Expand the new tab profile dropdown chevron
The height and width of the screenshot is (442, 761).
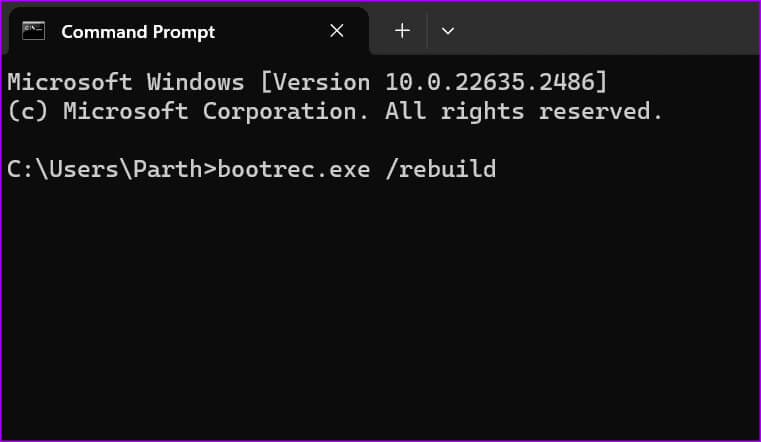(x=447, y=32)
